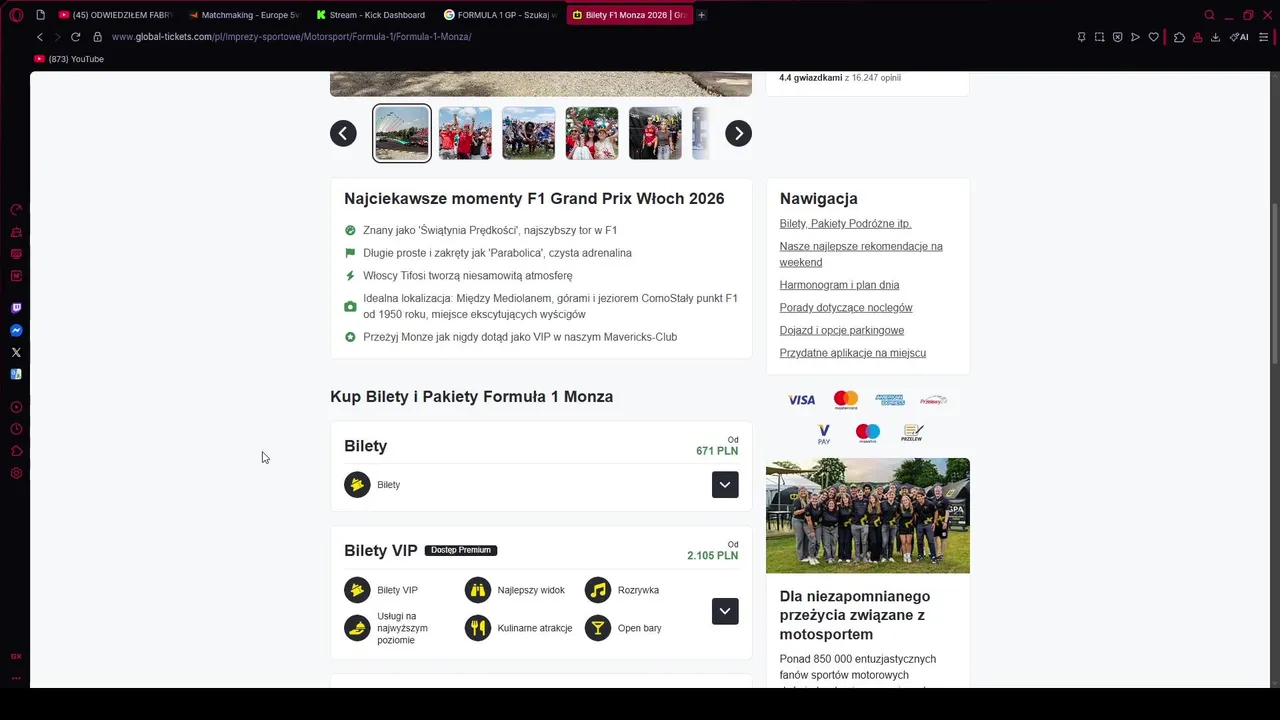Image resolution: width=1280 pixels, height=720 pixels.
Task: Open sidebar extensions cube icon
Action: pos(16,451)
